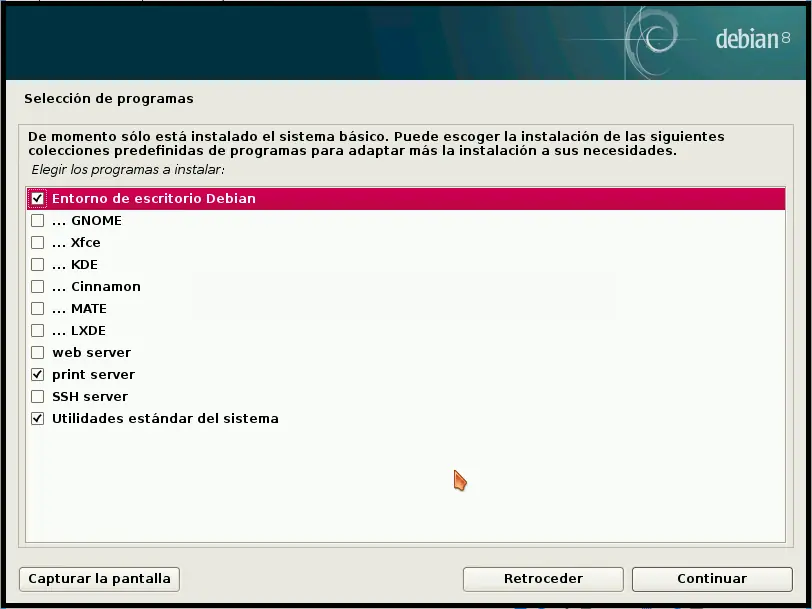Select the Cinnamon checkbox
The image size is (812, 609).
pyautogui.click(x=37, y=287)
